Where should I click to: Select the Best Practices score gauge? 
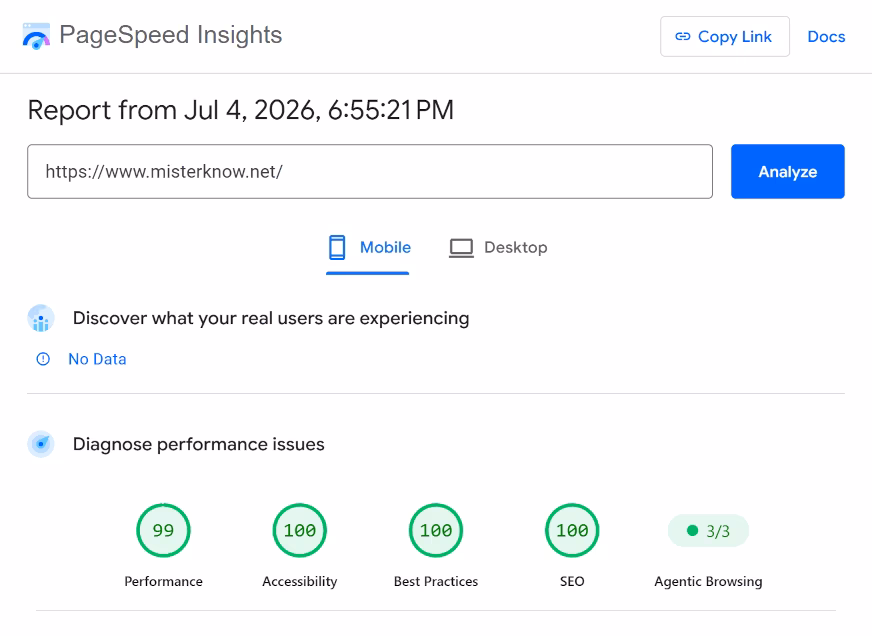[436, 530]
